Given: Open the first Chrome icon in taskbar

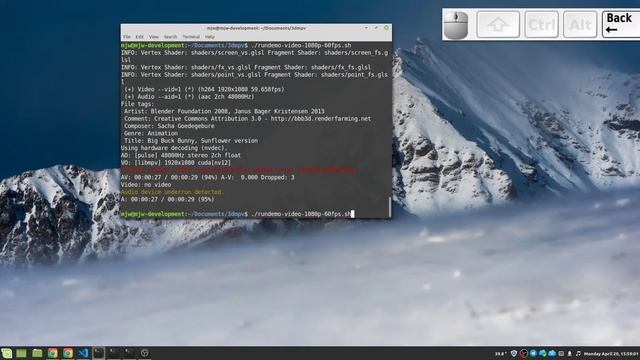Looking at the screenshot, I should pos(53,353).
